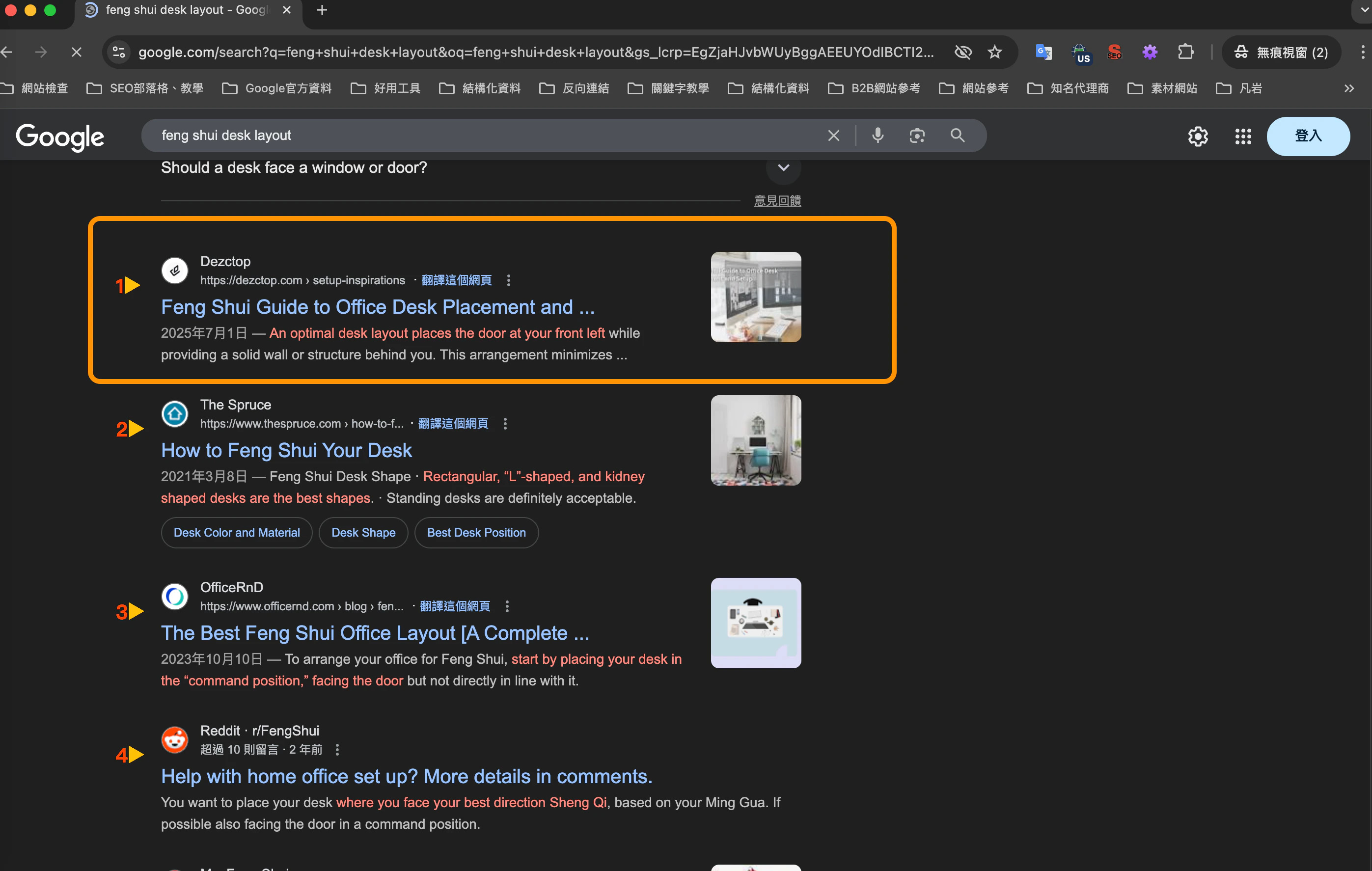The image size is (1372, 871).
Task: Open the tab search dropdown arrow
Action: coord(1364,10)
